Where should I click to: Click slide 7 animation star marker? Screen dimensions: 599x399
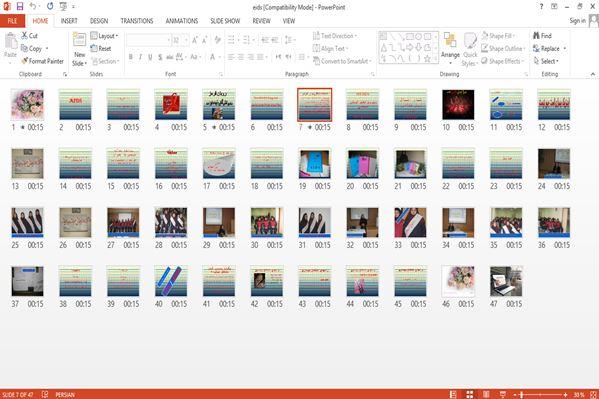click(x=309, y=127)
